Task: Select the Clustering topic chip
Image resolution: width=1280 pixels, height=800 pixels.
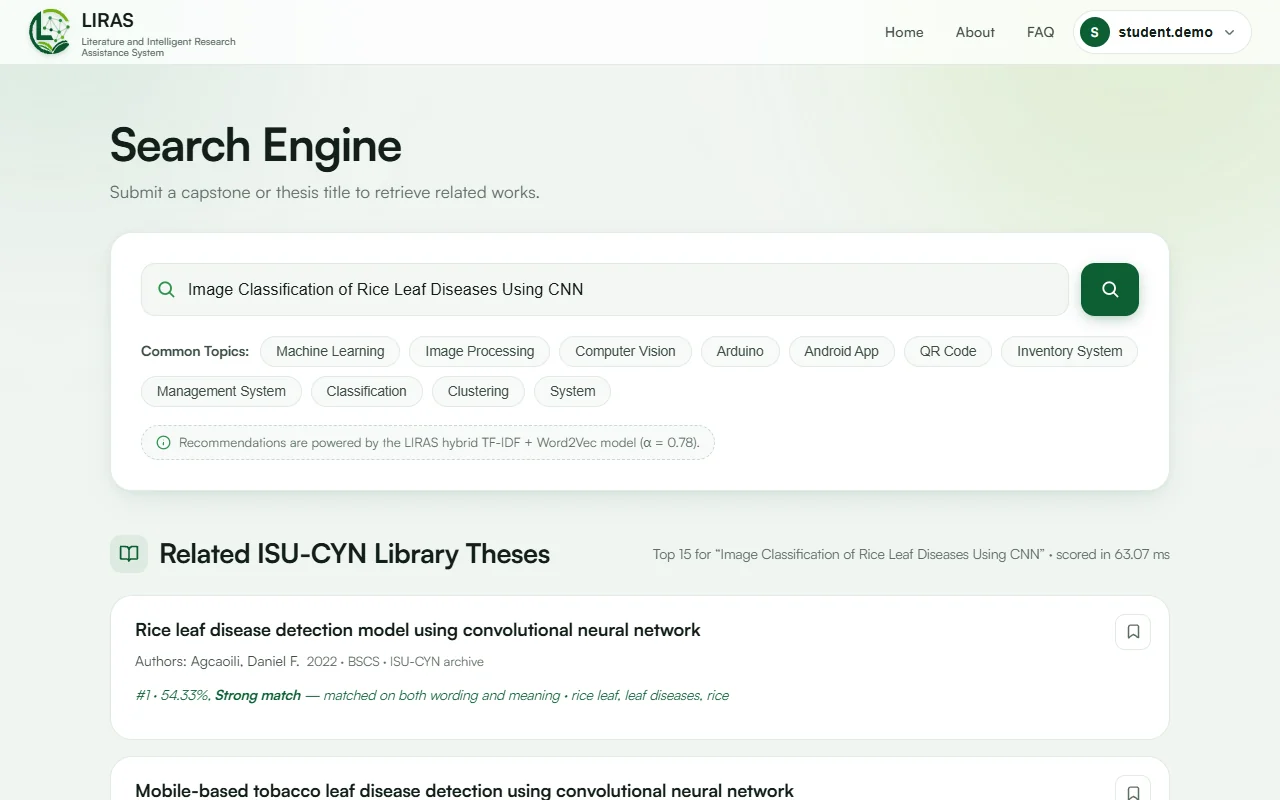Action: 478,391
